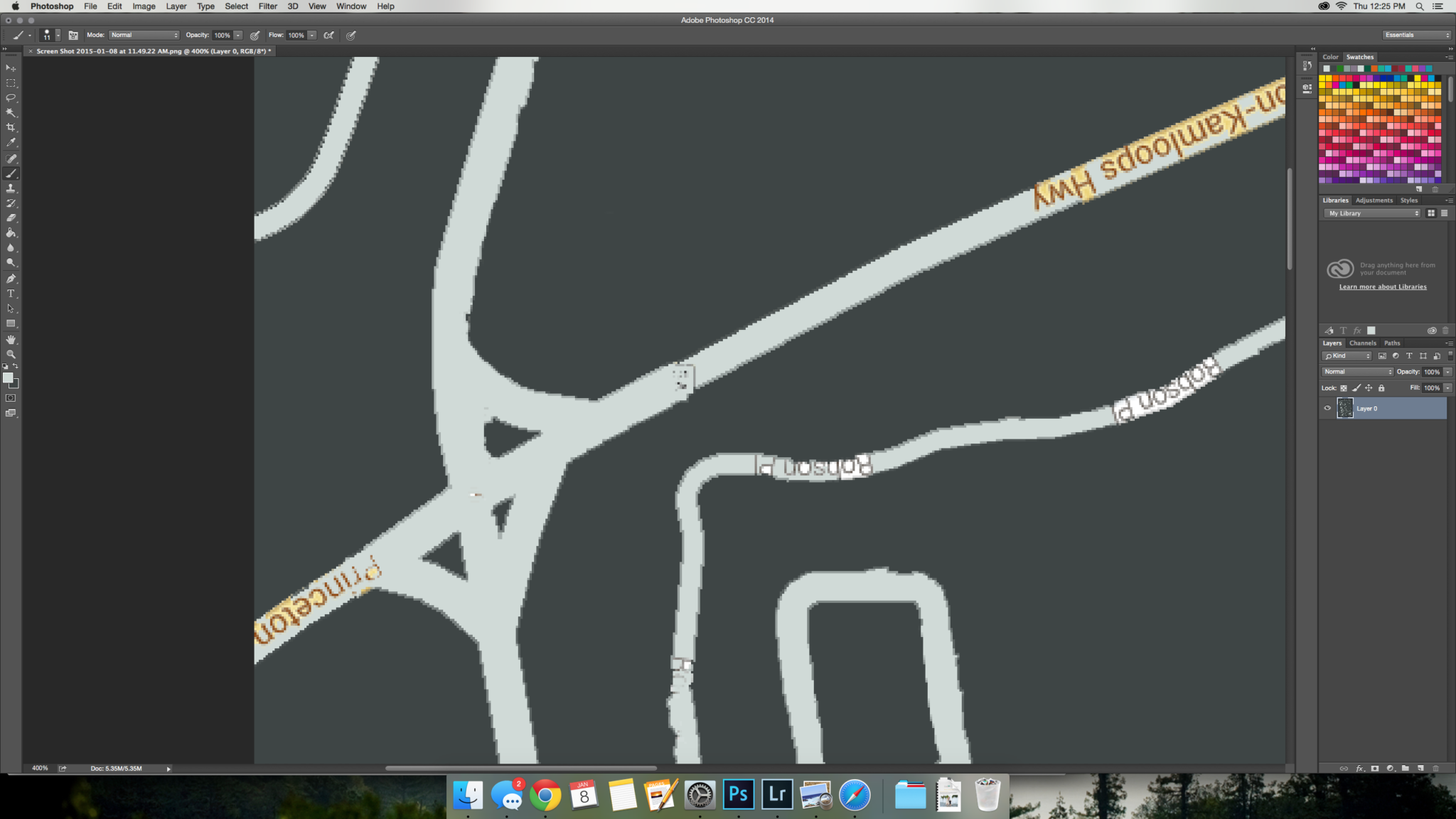Screen dimensions: 1456x819
Task: Open the Brush Preset picker in options bar
Action: [x=48, y=34]
